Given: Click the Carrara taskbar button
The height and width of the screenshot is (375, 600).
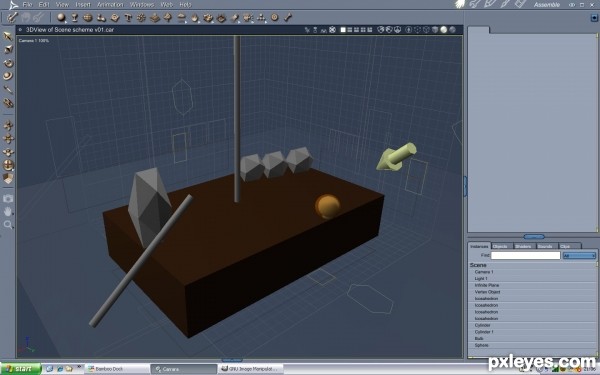Looking at the screenshot, I should (x=184, y=369).
